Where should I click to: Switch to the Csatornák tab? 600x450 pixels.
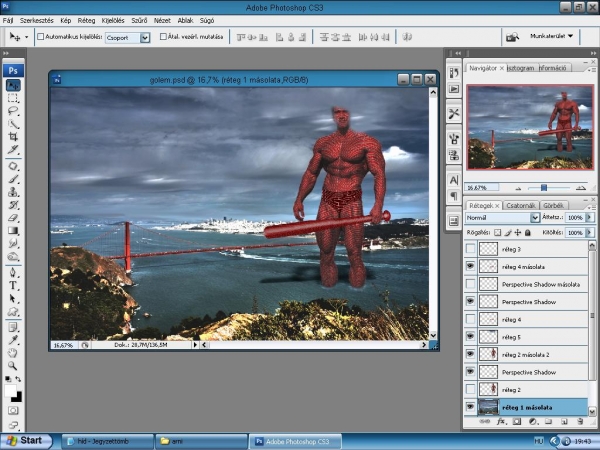521,205
